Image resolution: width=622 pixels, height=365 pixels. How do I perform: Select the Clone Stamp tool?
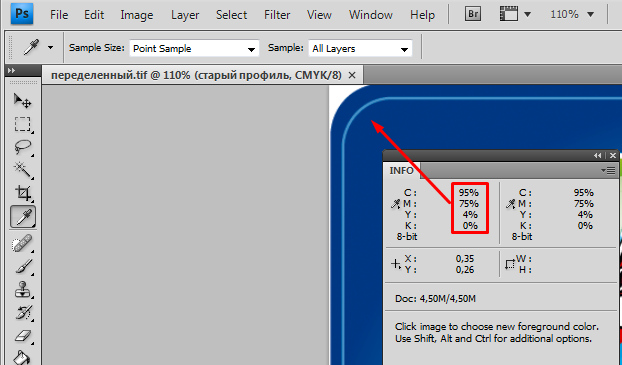click(x=23, y=289)
